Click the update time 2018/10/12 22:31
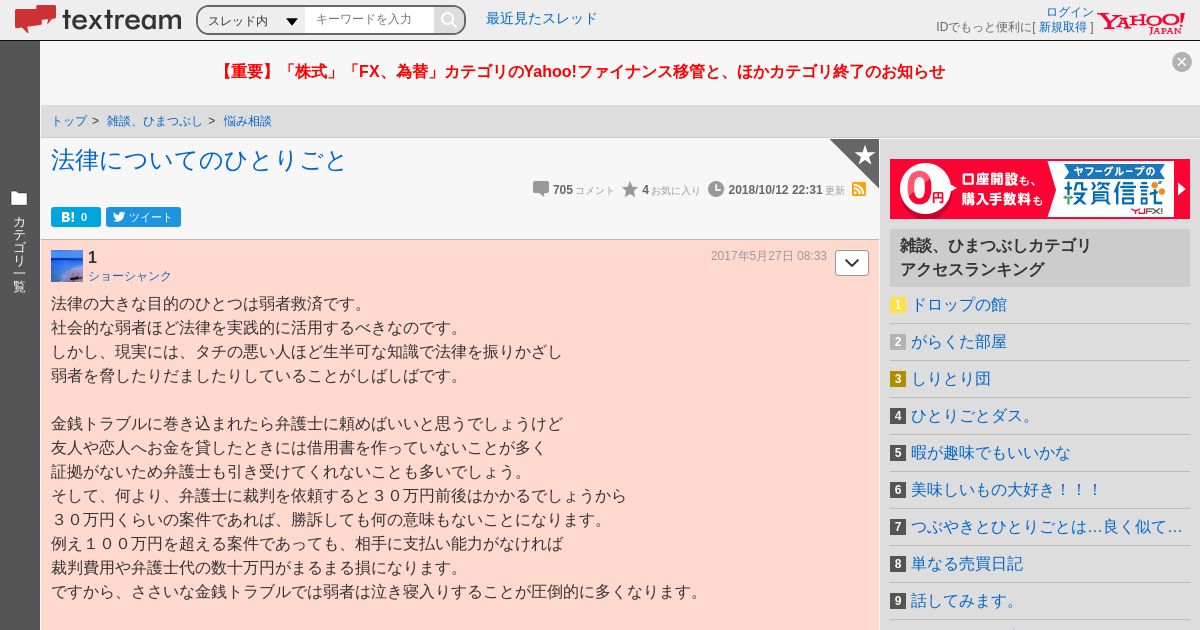This screenshot has width=1200, height=630. pyautogui.click(x=775, y=190)
